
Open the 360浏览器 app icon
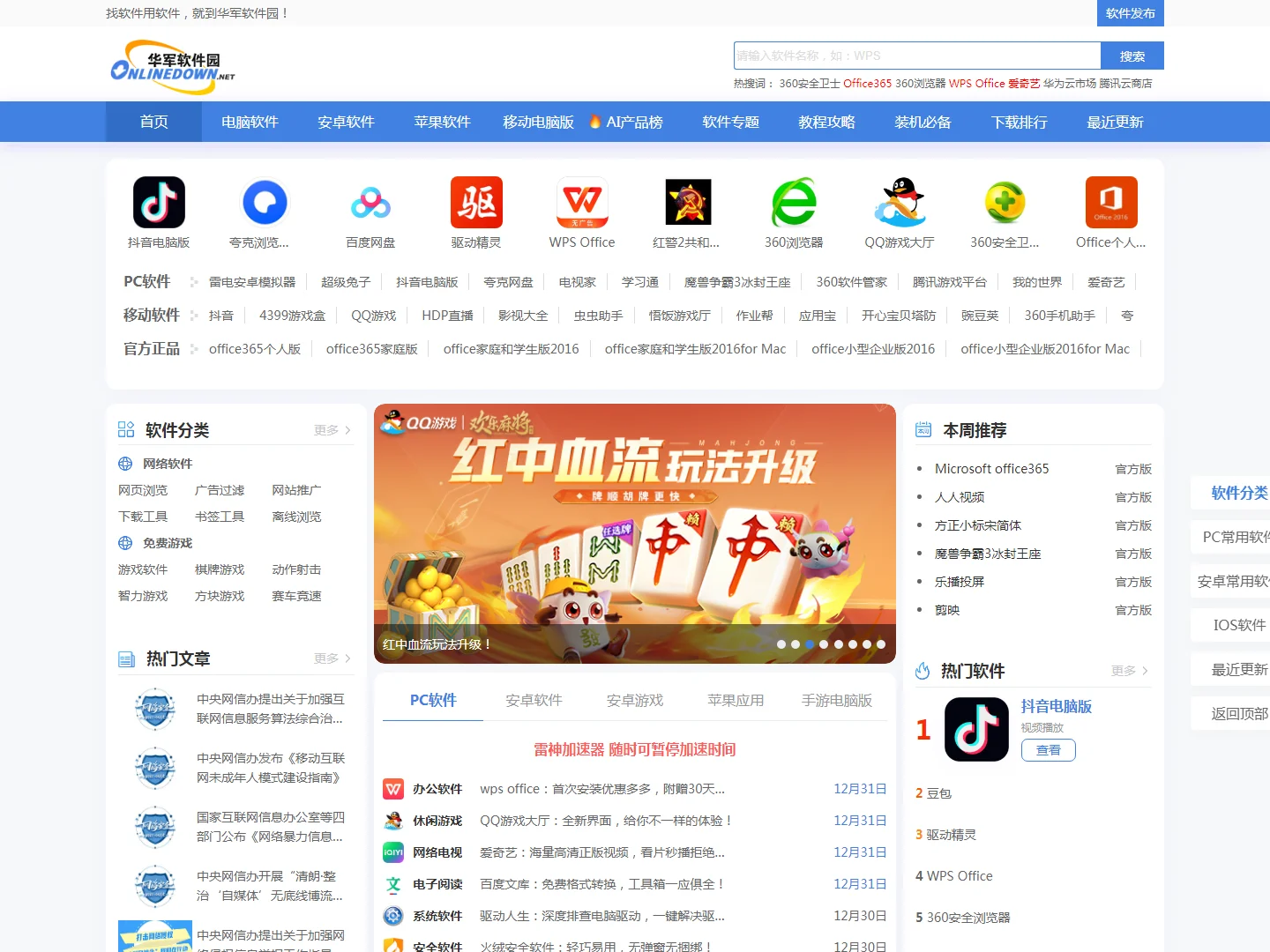794,202
